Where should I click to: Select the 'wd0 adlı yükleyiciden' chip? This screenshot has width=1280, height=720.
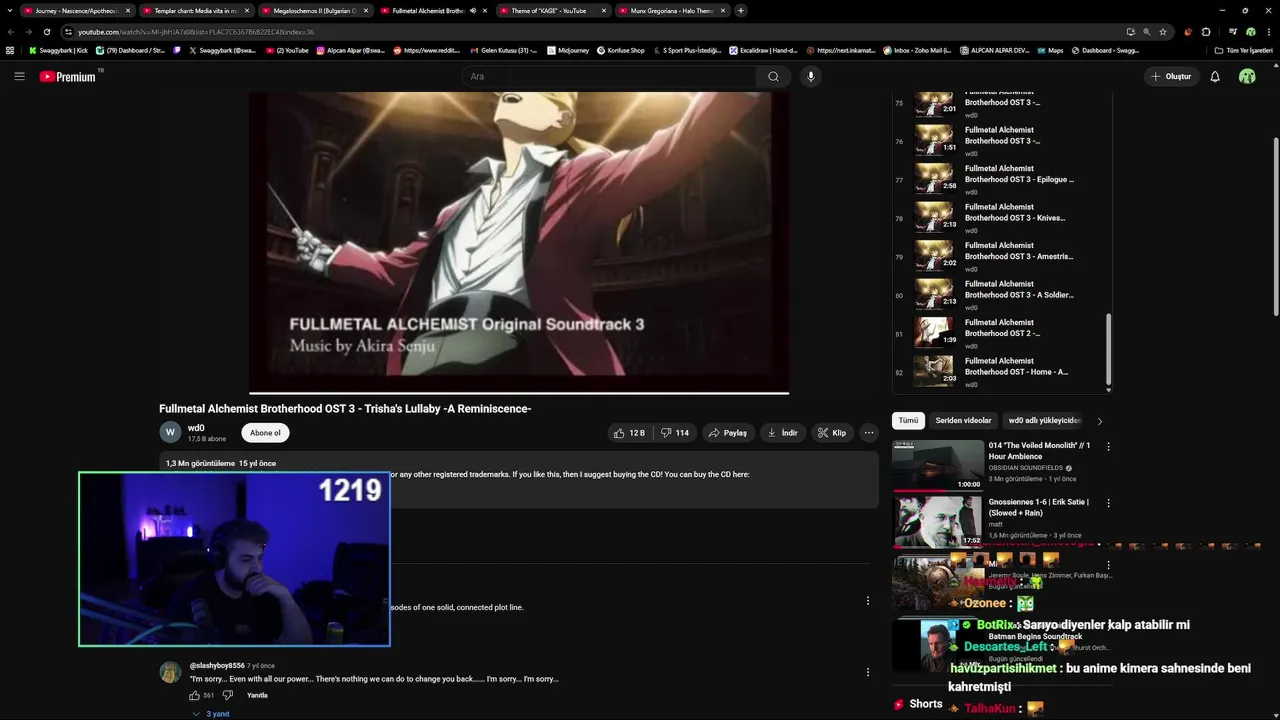pos(1045,421)
